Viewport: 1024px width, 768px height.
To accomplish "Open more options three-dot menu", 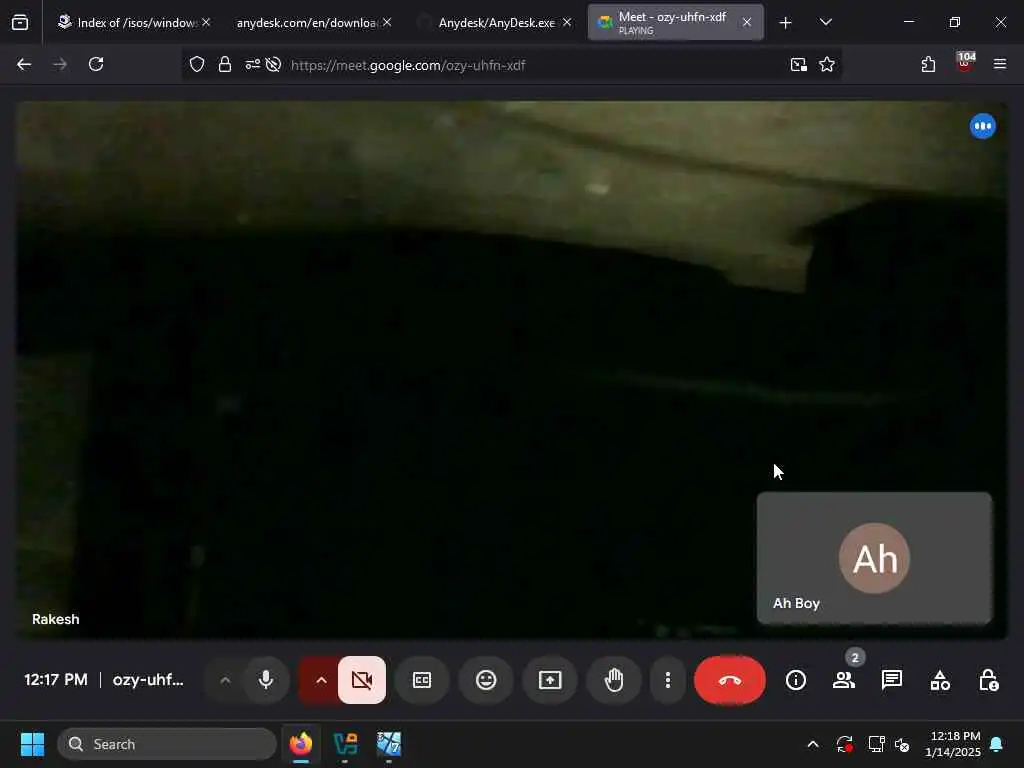I will [667, 680].
